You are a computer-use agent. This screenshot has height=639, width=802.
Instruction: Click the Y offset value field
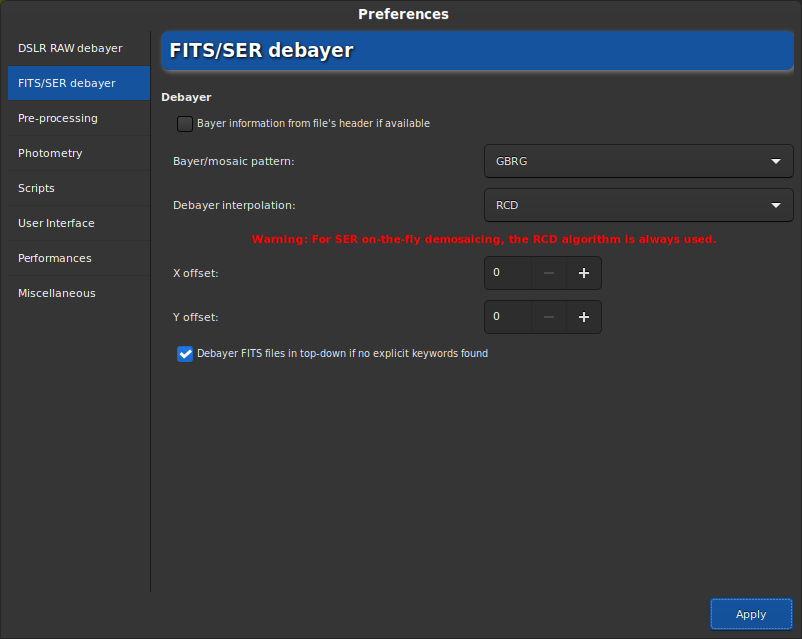click(x=508, y=317)
